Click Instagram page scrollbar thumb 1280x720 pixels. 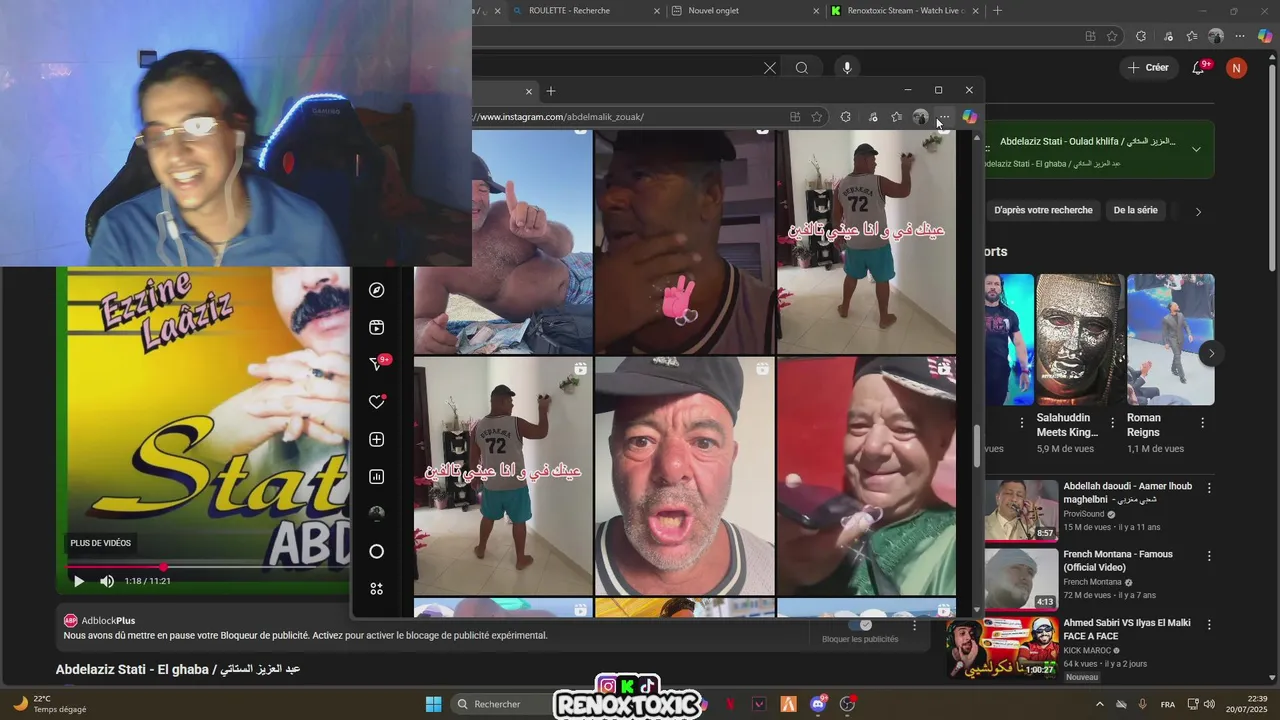pos(977,446)
